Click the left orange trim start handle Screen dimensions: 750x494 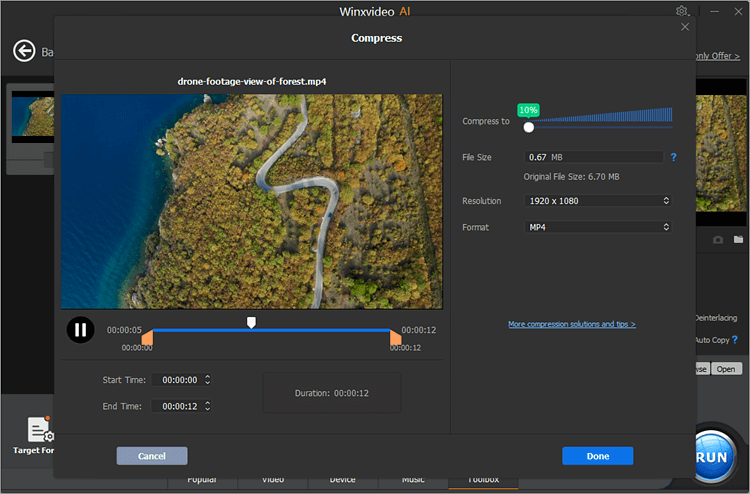coord(147,340)
